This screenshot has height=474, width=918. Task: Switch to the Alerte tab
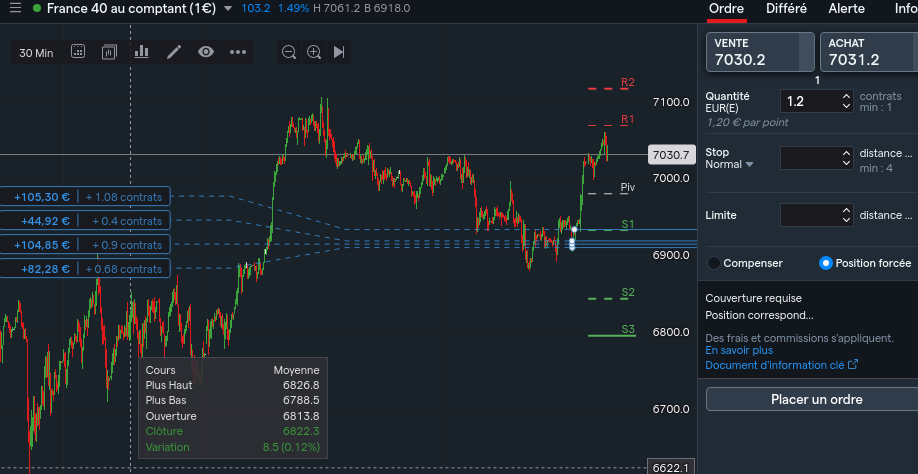[846, 9]
